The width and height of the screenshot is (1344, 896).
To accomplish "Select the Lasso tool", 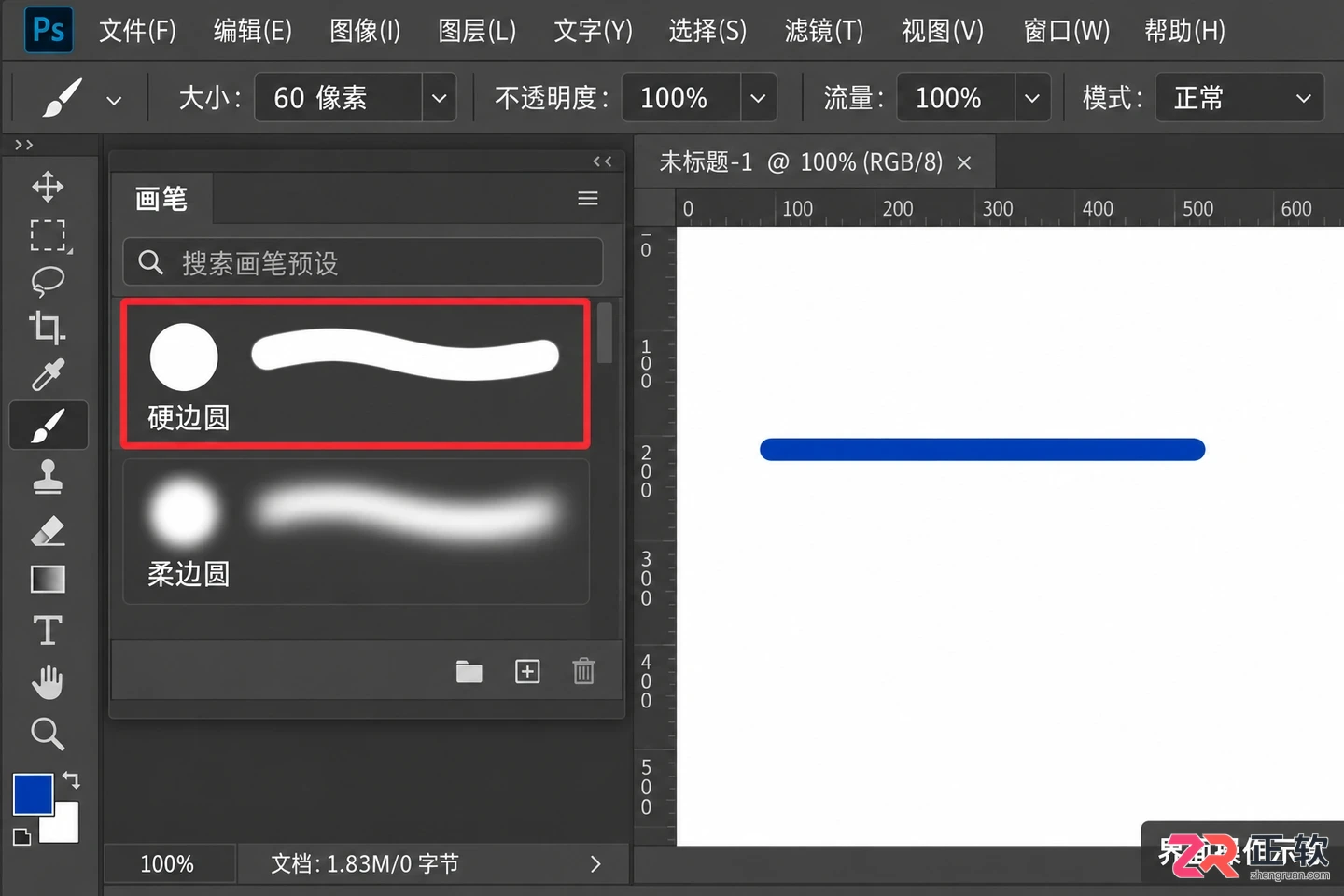I will click(48, 281).
